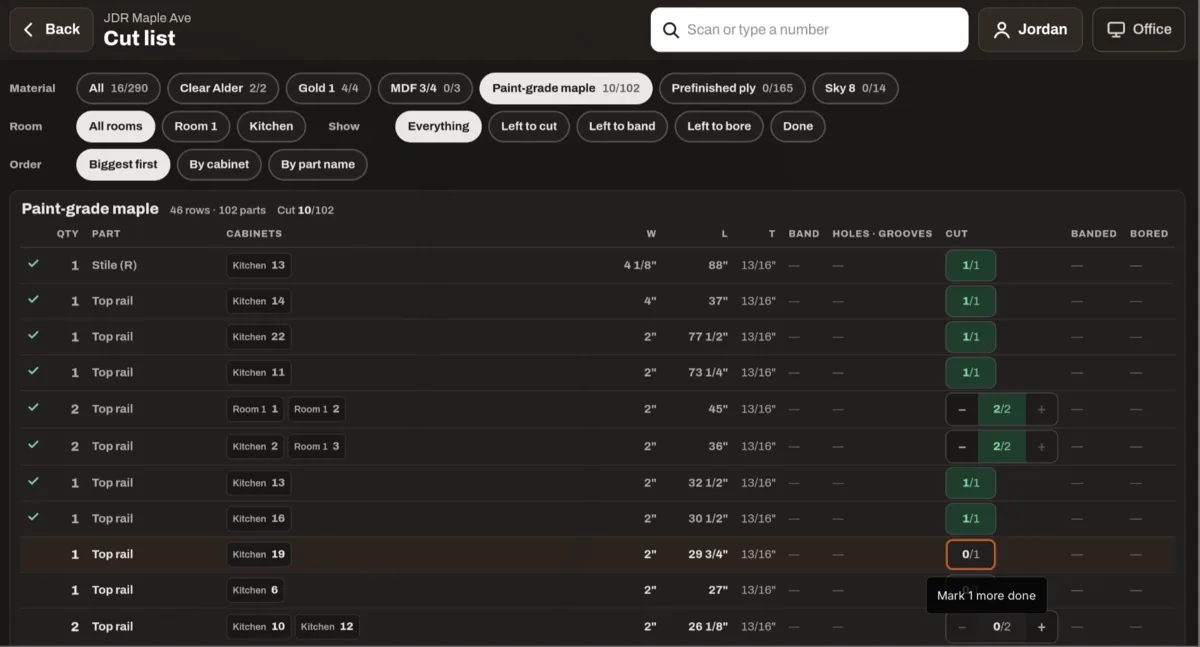This screenshot has height=647, width=1200.
Task: Show only parts Left to bore
Action: pyautogui.click(x=719, y=126)
